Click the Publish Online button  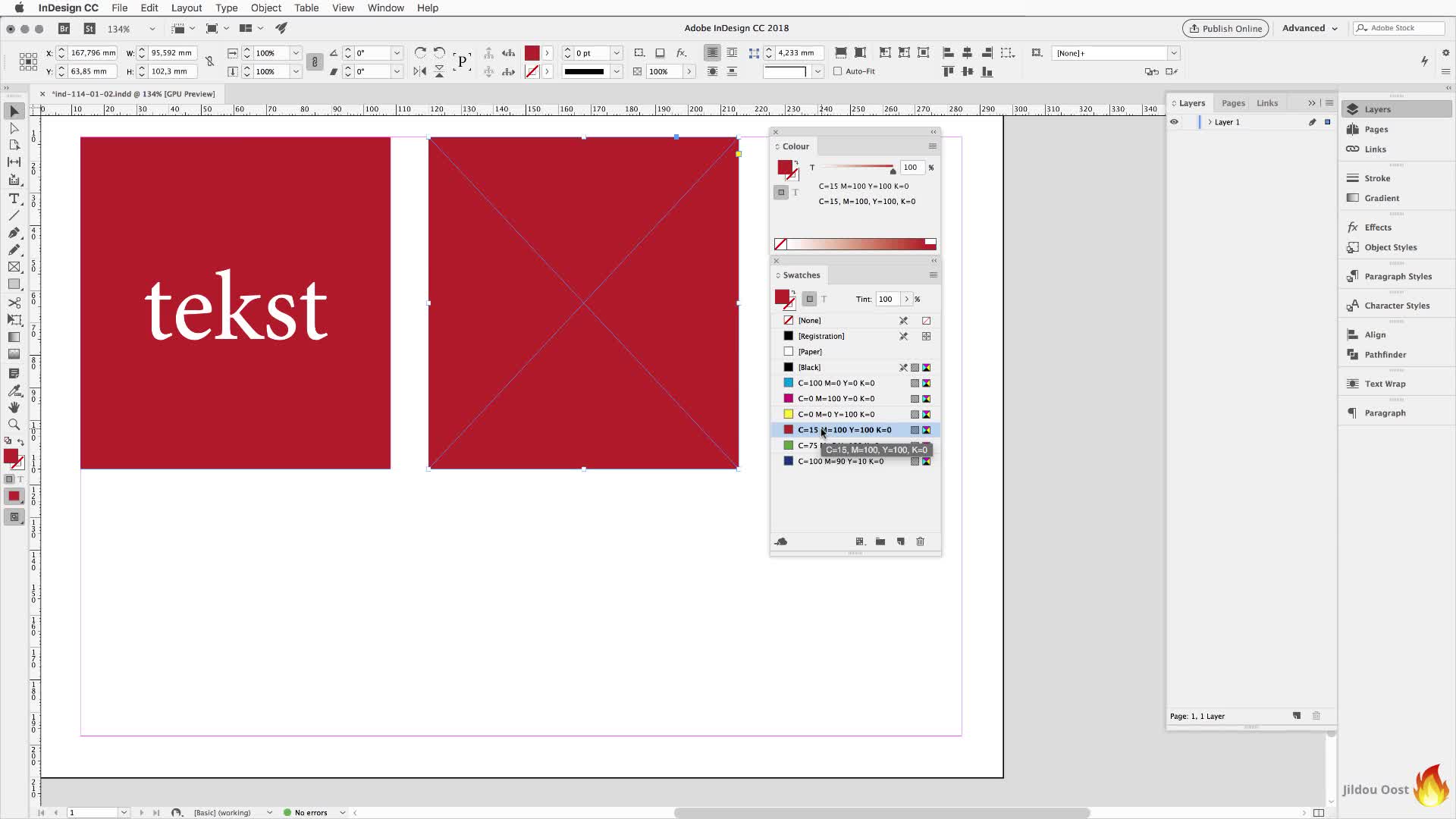1225,29
